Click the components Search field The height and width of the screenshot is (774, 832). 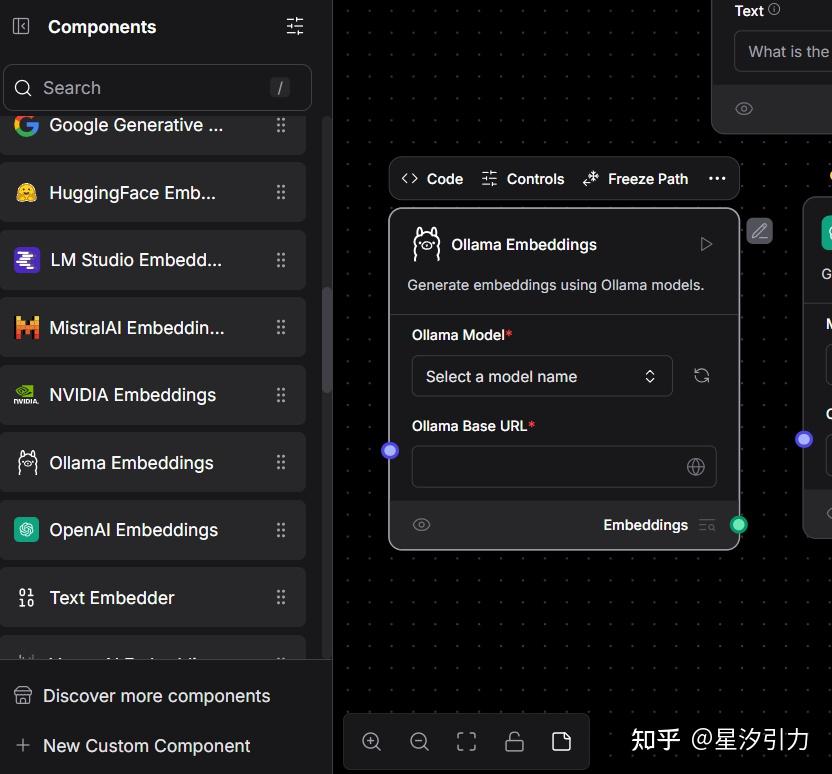(157, 88)
